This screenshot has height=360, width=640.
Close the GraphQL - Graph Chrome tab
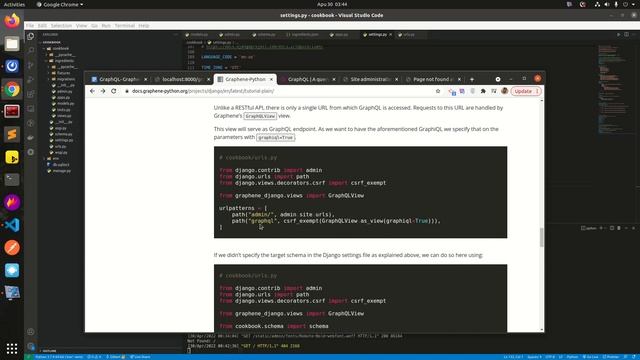[146, 79]
